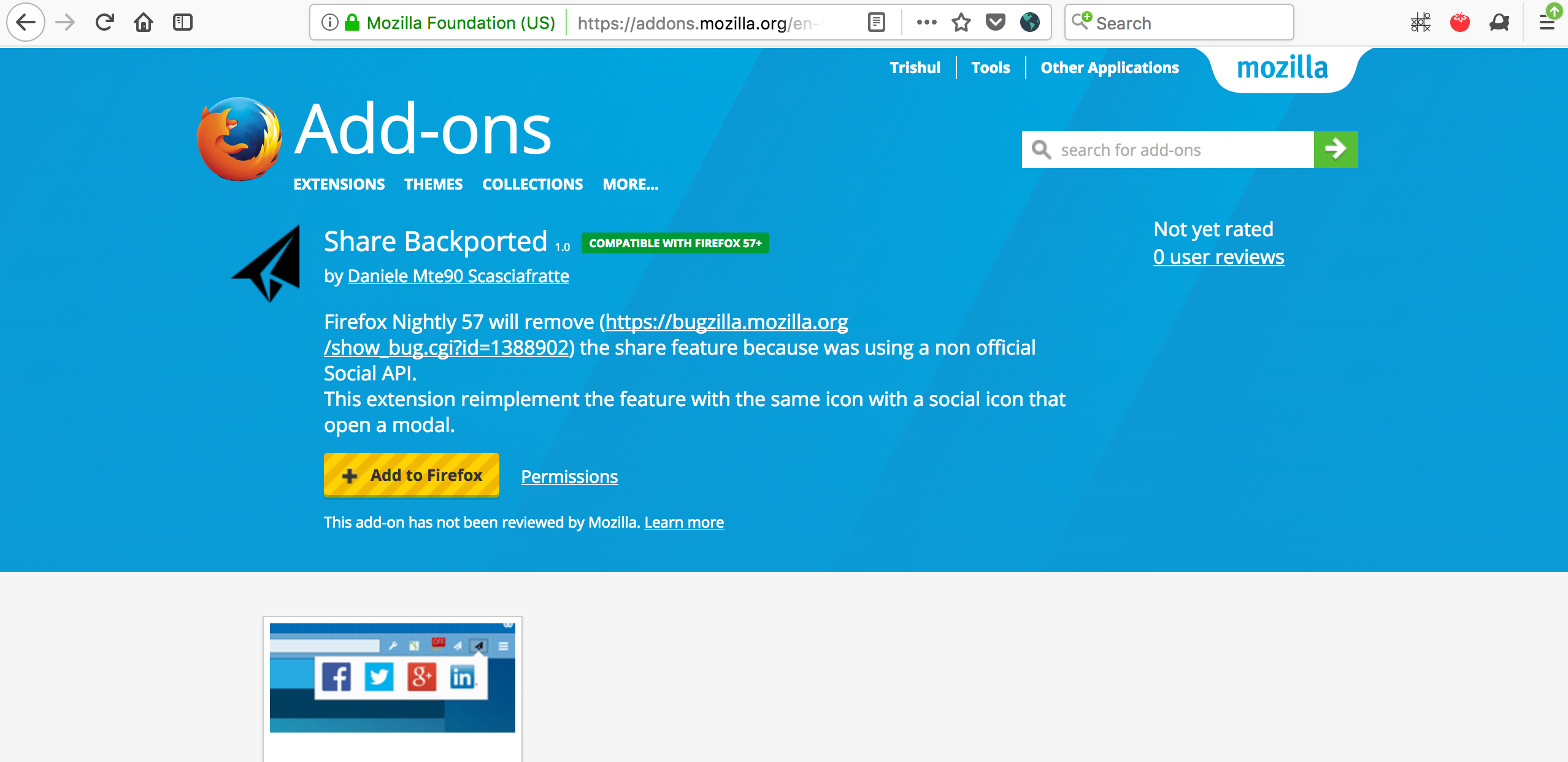
Task: Click the Share Backported paper plane icon
Action: [x=267, y=263]
